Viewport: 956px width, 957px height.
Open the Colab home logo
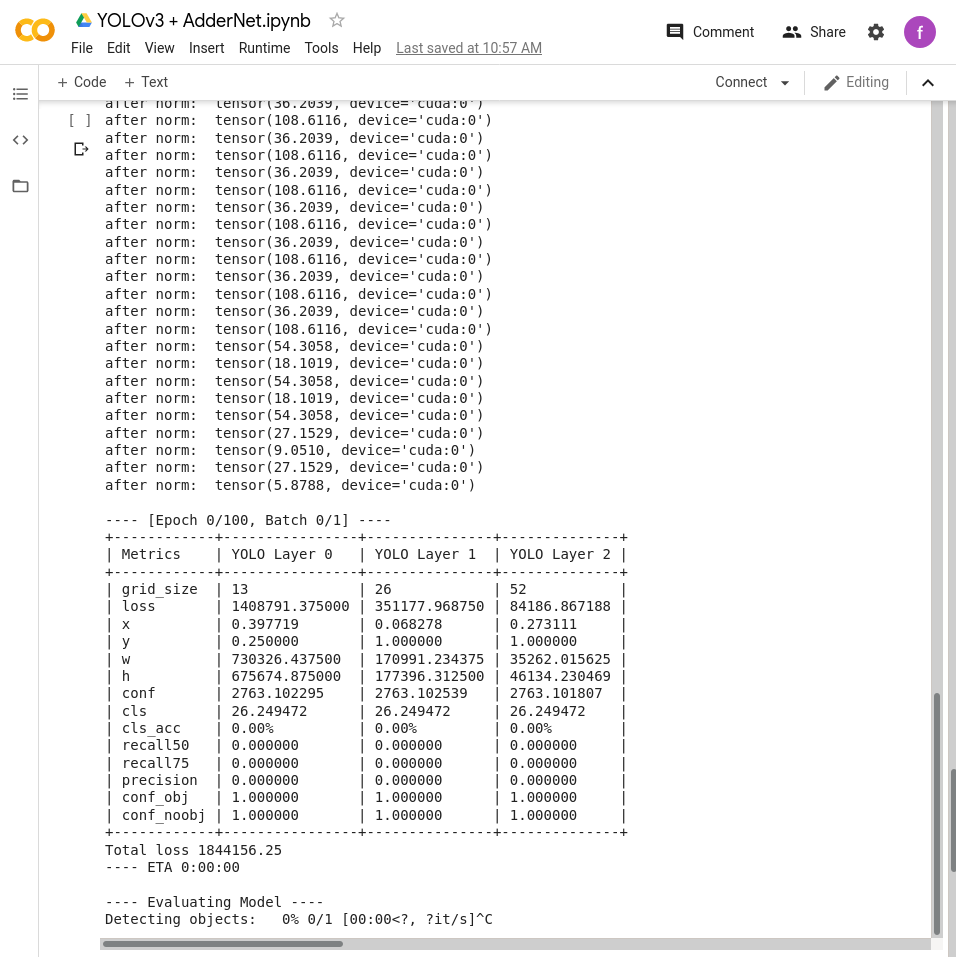click(x=35, y=31)
